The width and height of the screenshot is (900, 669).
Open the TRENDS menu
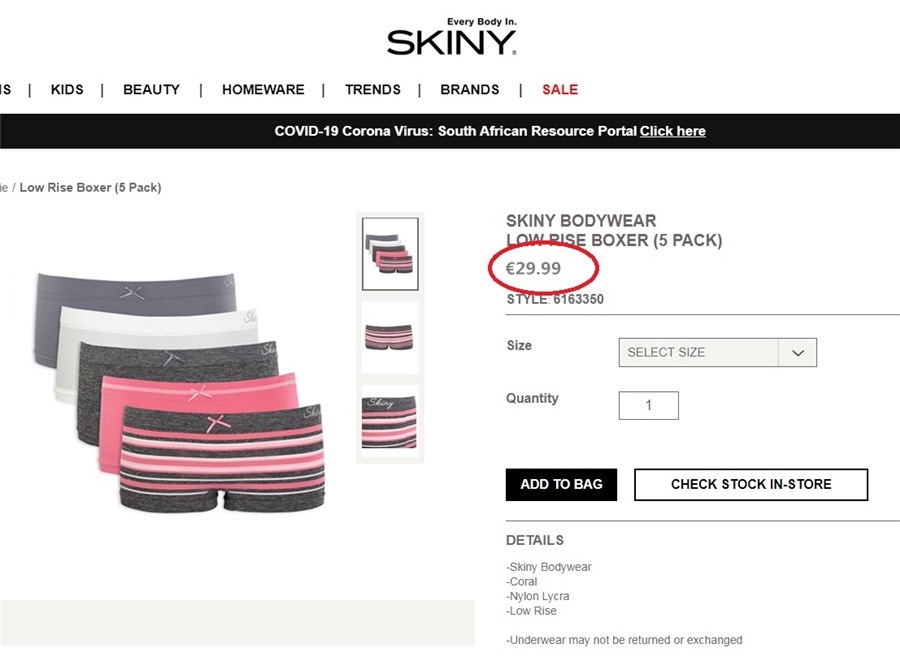coord(373,90)
